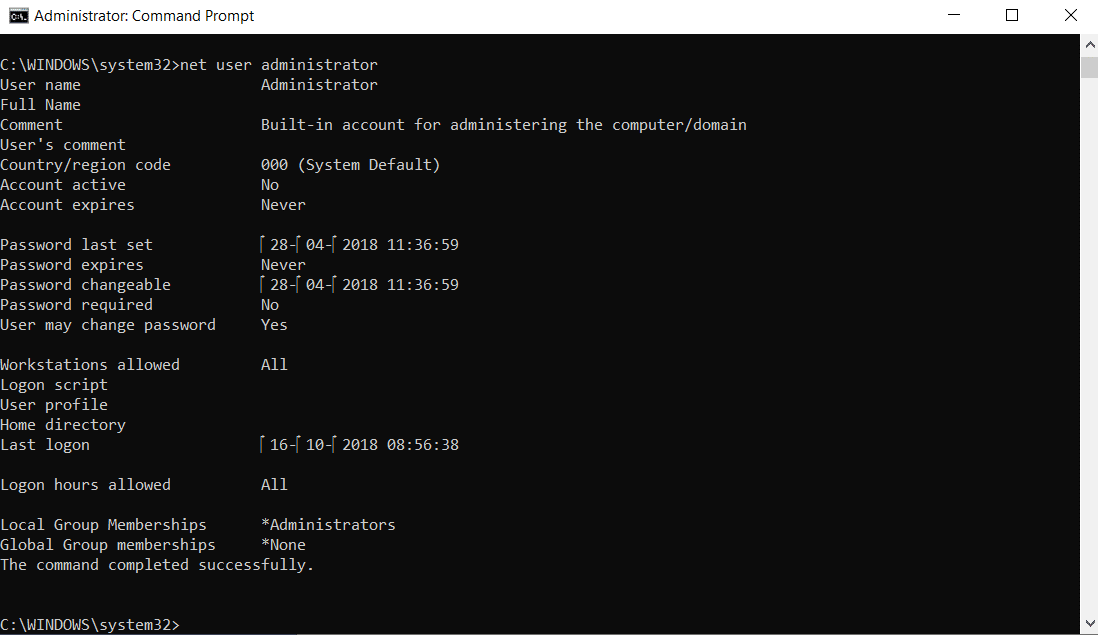
Task: Click the blinking cursor at the prompt
Action: pos(188,624)
